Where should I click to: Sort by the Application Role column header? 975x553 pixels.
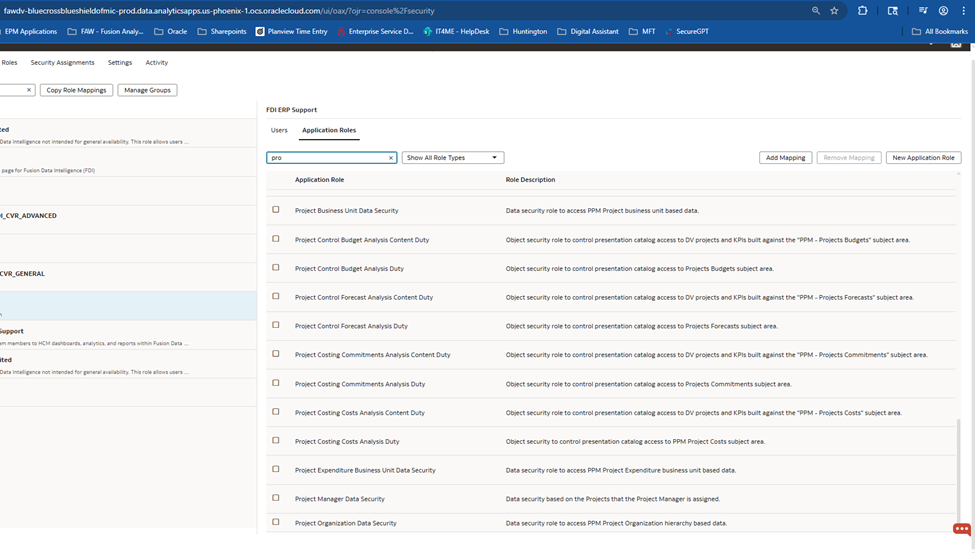click(x=320, y=180)
